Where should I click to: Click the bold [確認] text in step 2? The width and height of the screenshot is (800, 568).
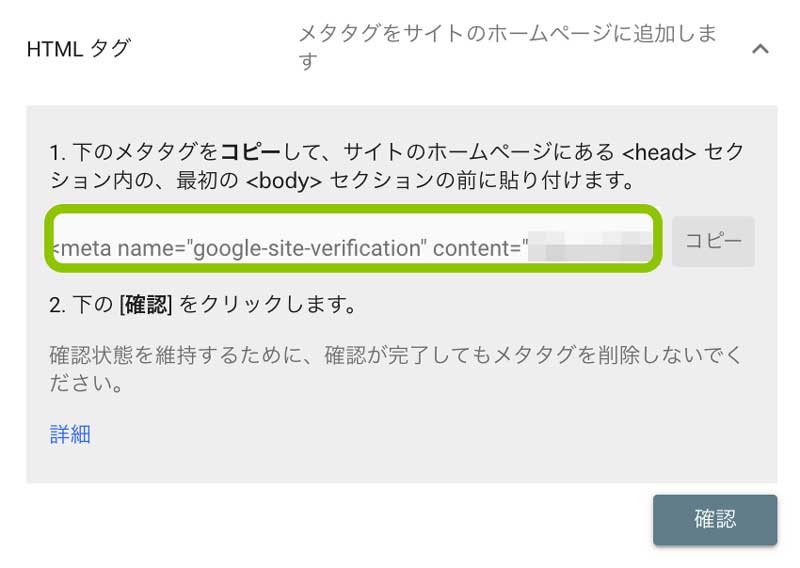145,305
